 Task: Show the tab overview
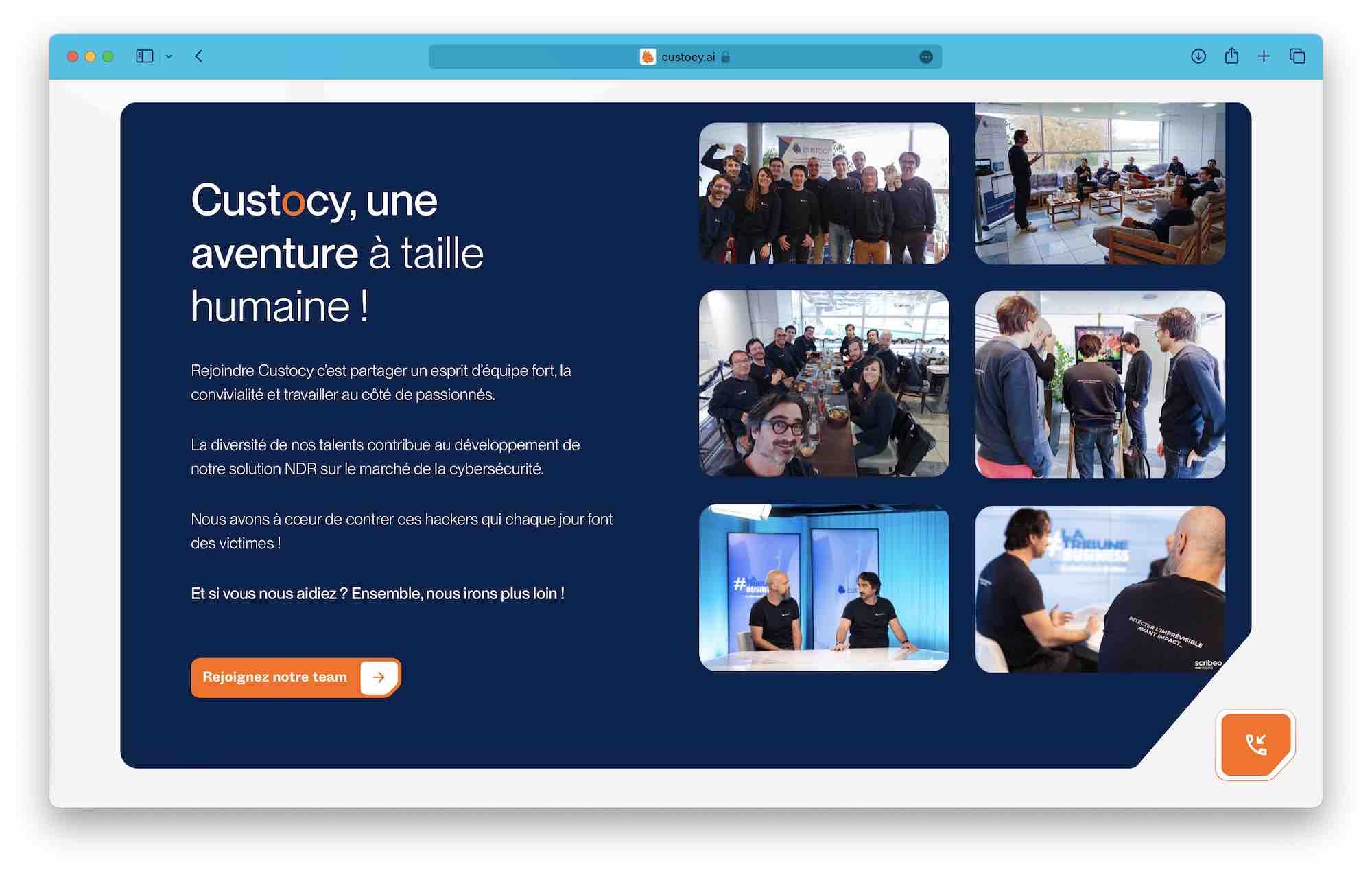pos(1297,56)
